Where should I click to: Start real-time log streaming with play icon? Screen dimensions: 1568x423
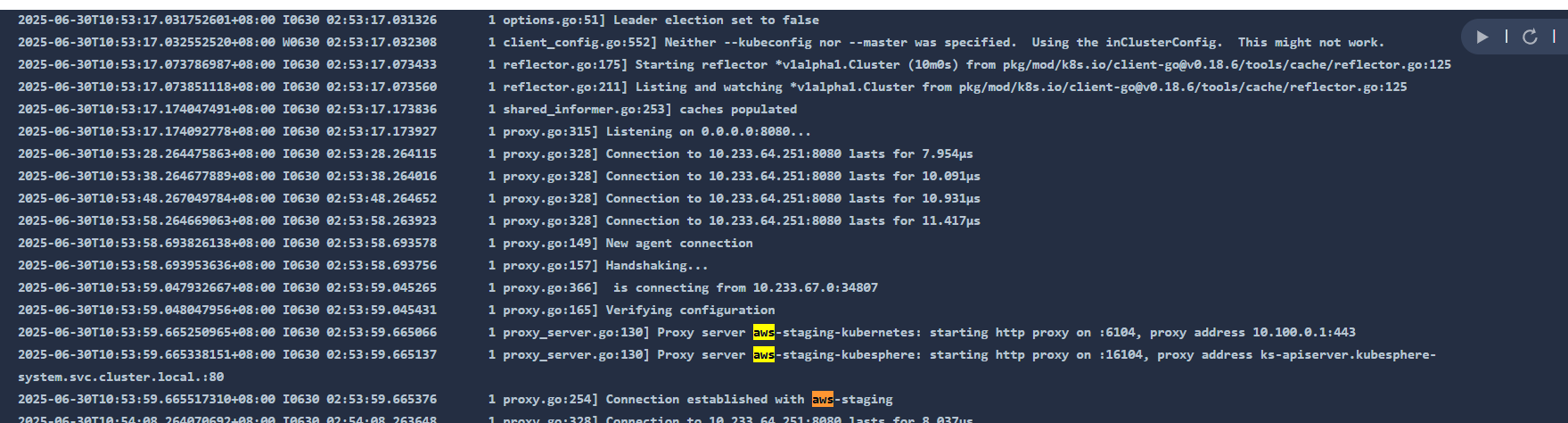1482,37
